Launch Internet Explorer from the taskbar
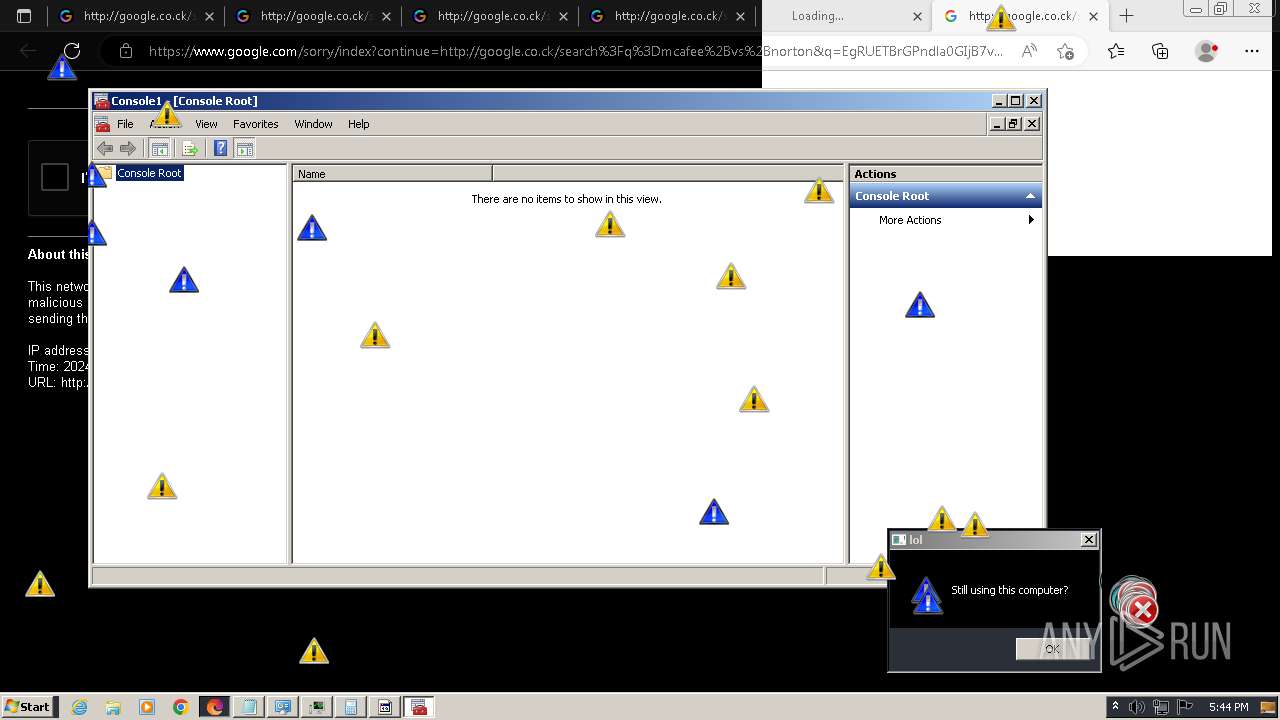This screenshot has height=720, width=1280. pyautogui.click(x=79, y=707)
